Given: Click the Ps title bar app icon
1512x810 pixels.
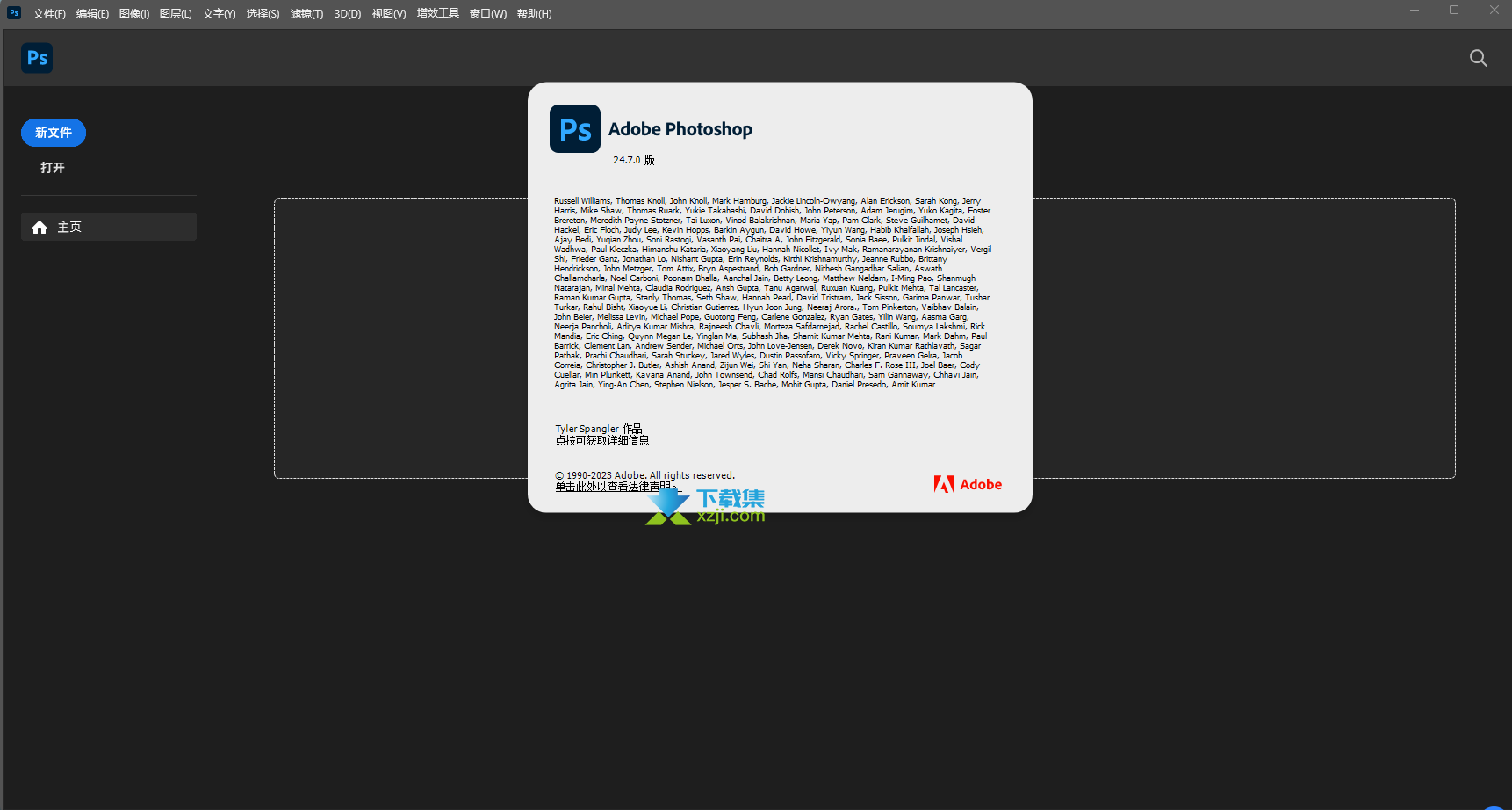Looking at the screenshot, I should [x=14, y=12].
